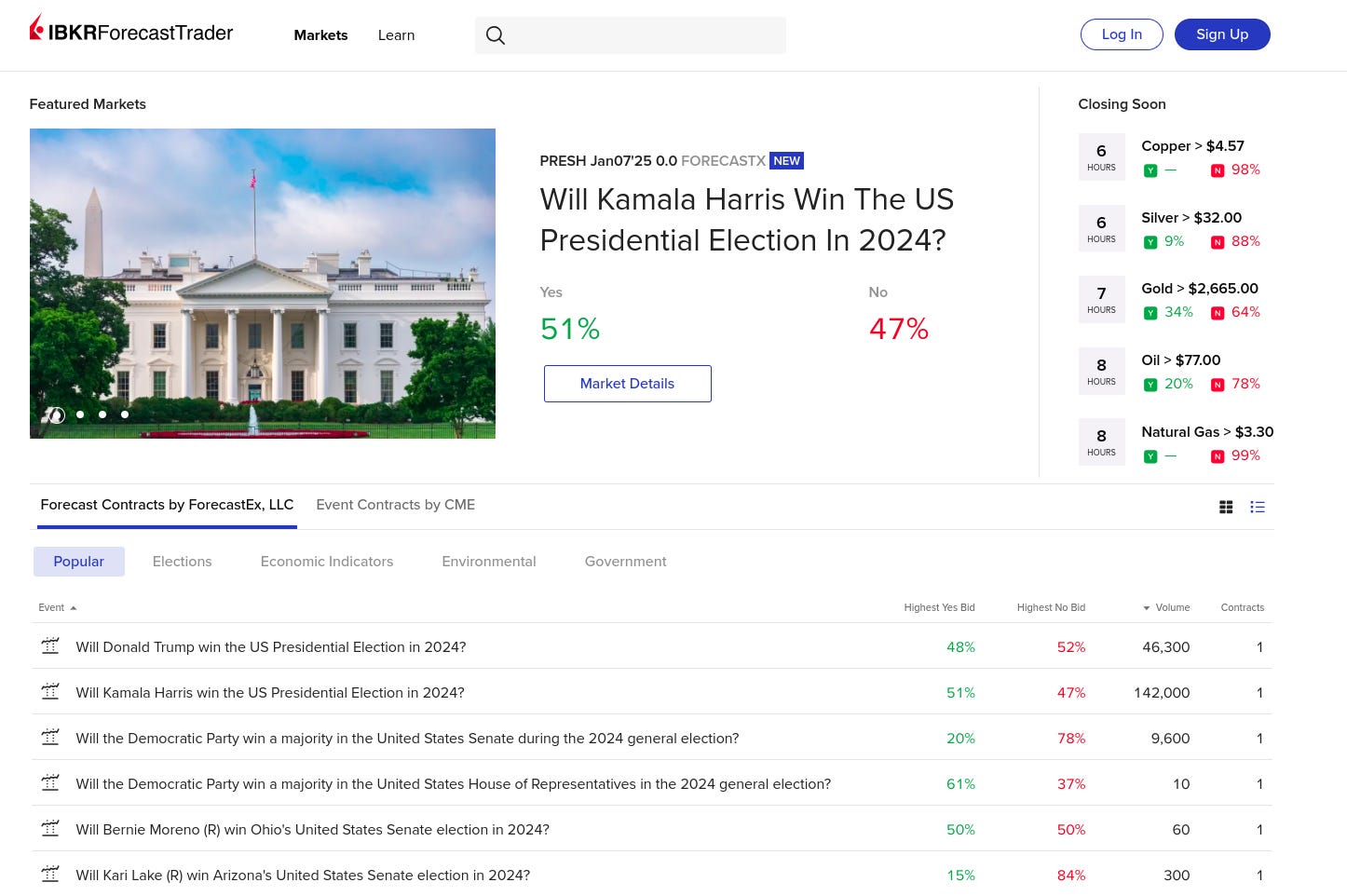Click Yes icon for Copper contract
The width and height of the screenshot is (1347, 896).
[1150, 170]
